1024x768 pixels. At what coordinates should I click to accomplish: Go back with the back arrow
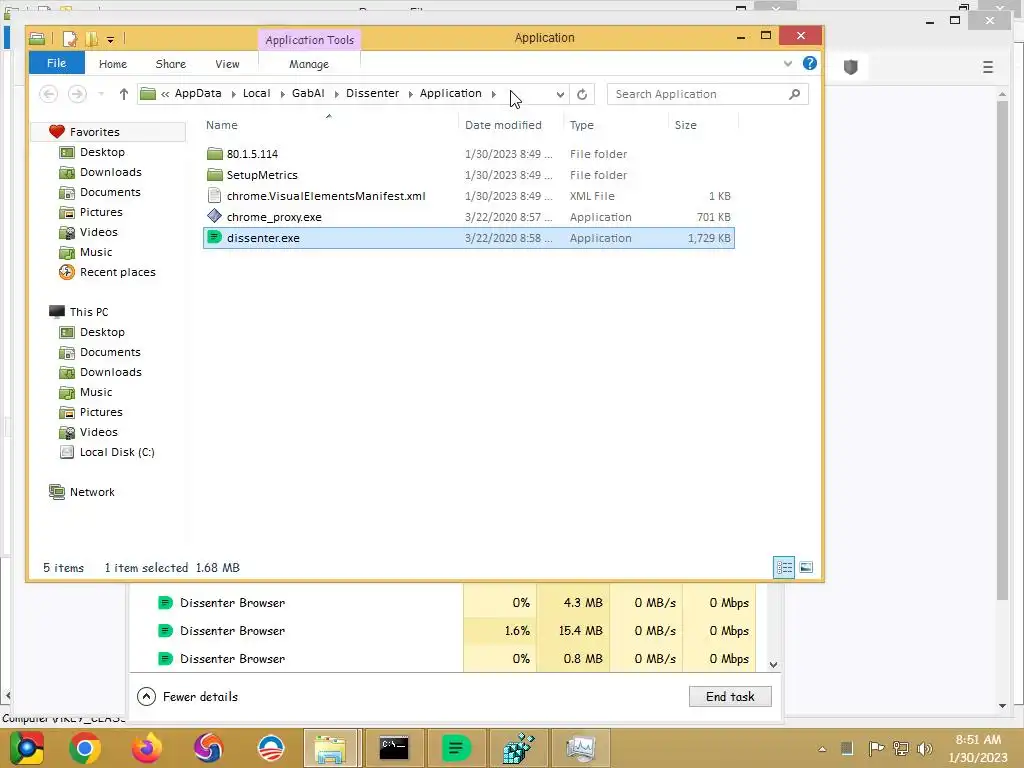pos(48,94)
